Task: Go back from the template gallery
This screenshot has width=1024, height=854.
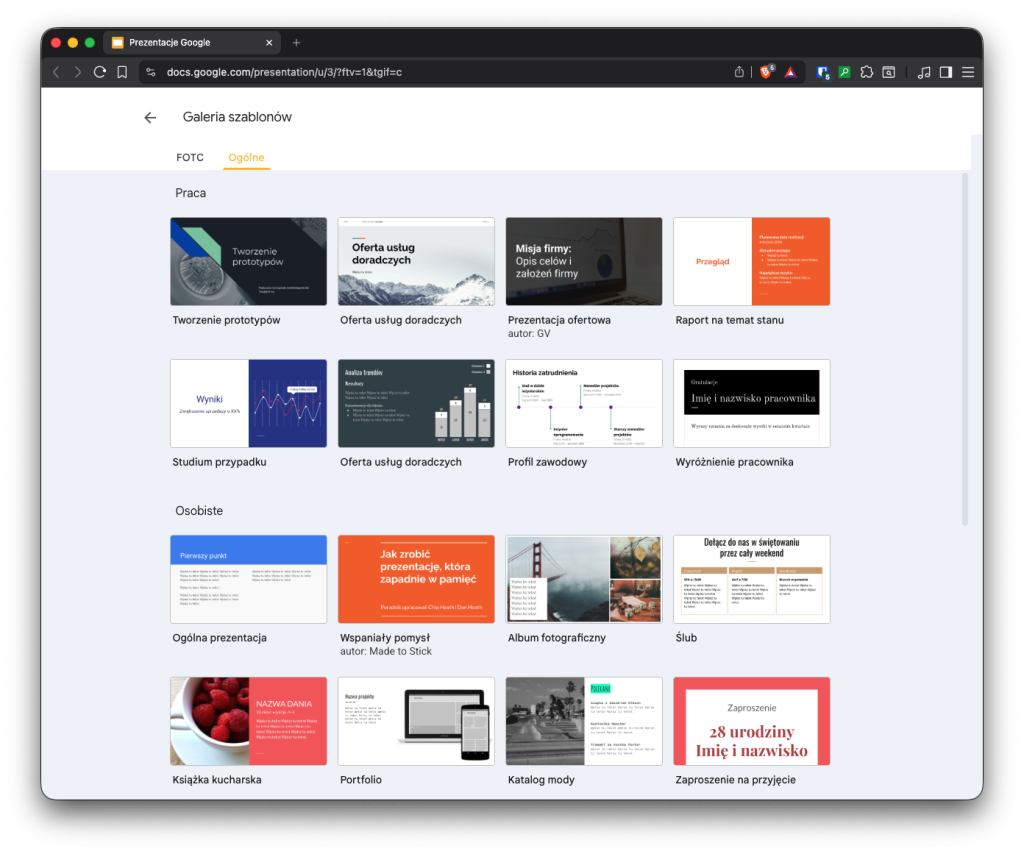Action: (150, 118)
